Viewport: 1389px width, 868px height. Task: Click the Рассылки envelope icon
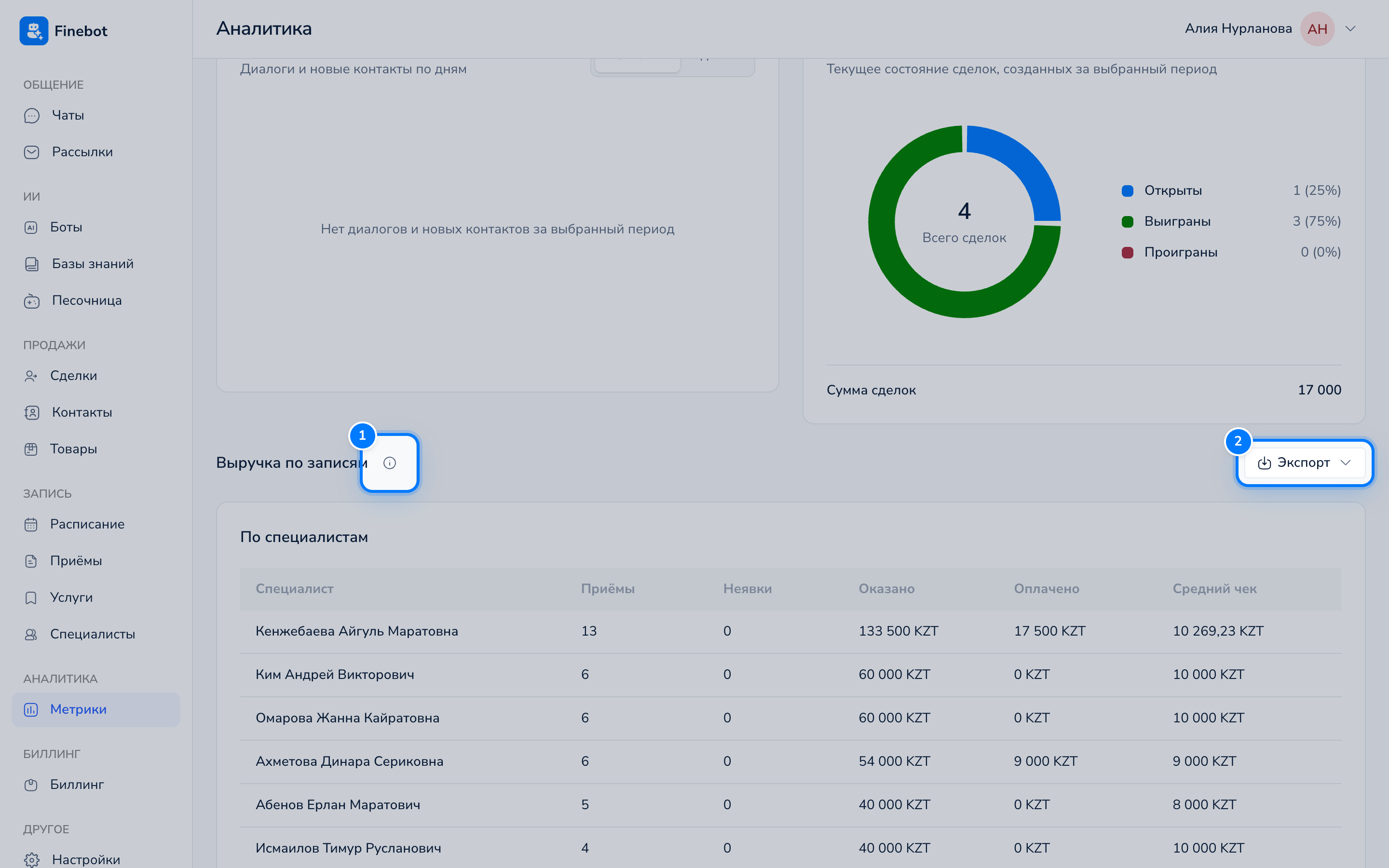point(31,152)
